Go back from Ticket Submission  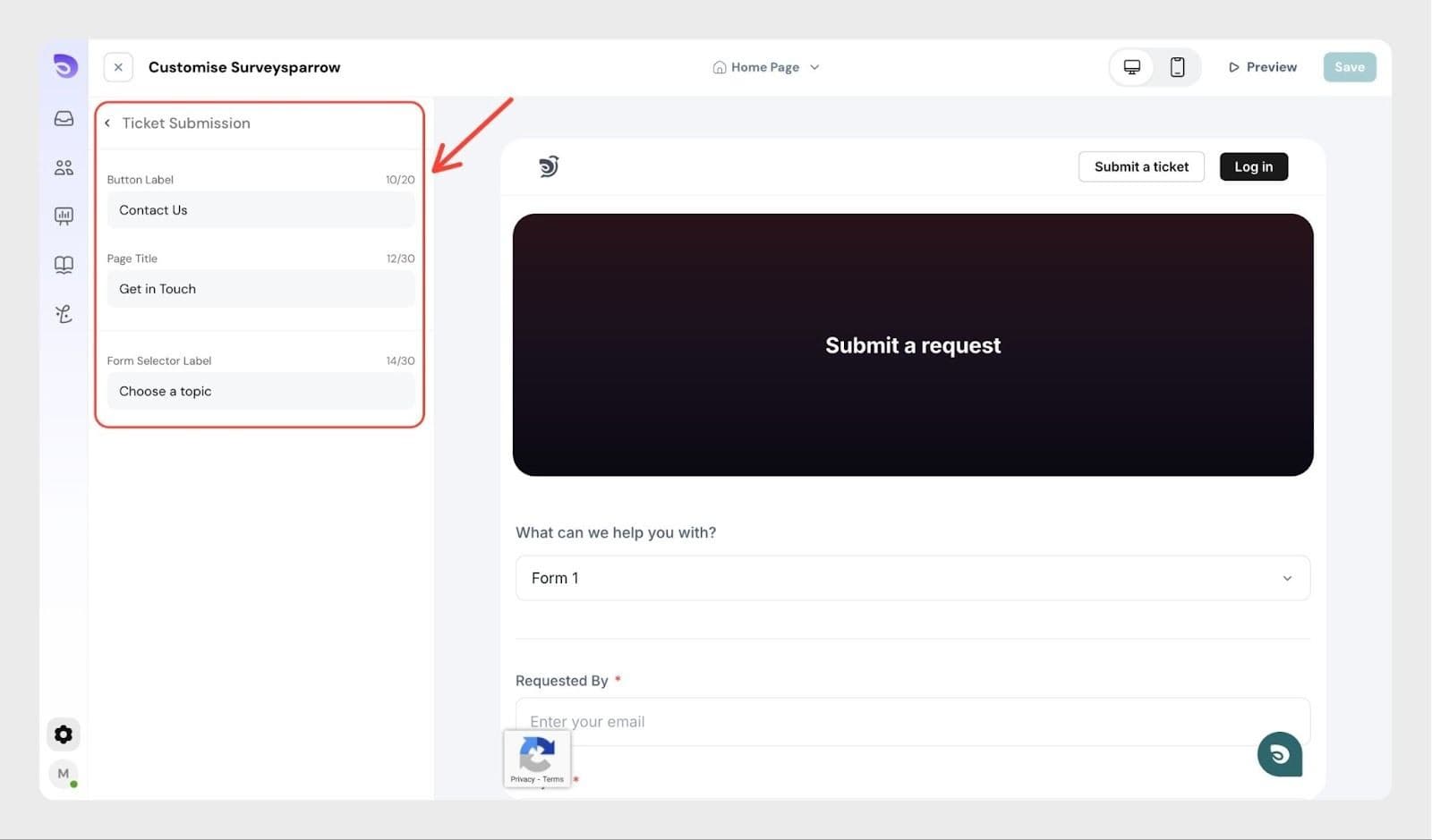coord(107,123)
